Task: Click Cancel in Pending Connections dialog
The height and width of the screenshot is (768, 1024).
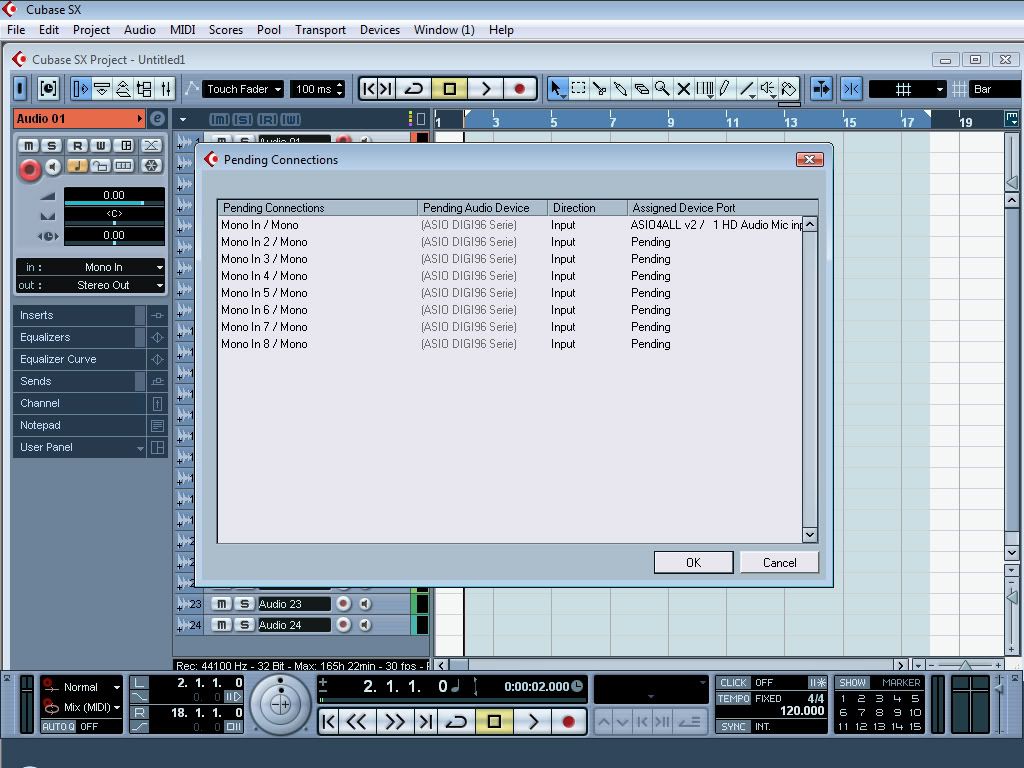Action: (779, 563)
